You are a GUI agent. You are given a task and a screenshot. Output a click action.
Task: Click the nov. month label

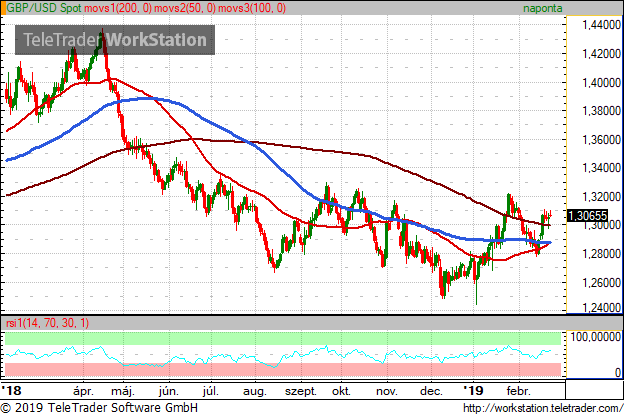387,392
